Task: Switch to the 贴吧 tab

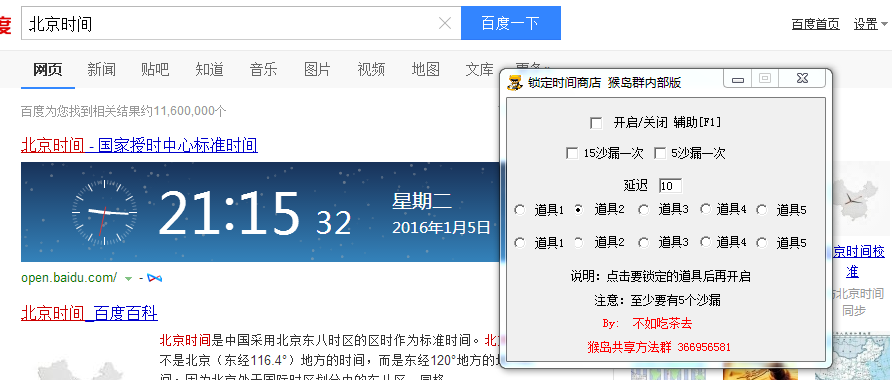Action: pos(155,69)
